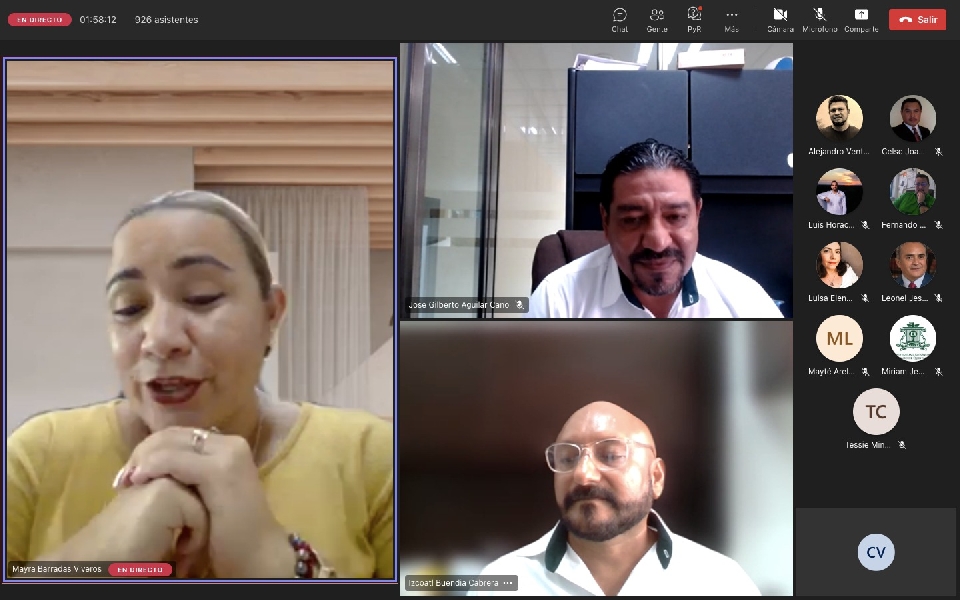Screen dimensions: 960x600
Task: Unmute the Micrófono
Action: click(x=819, y=18)
